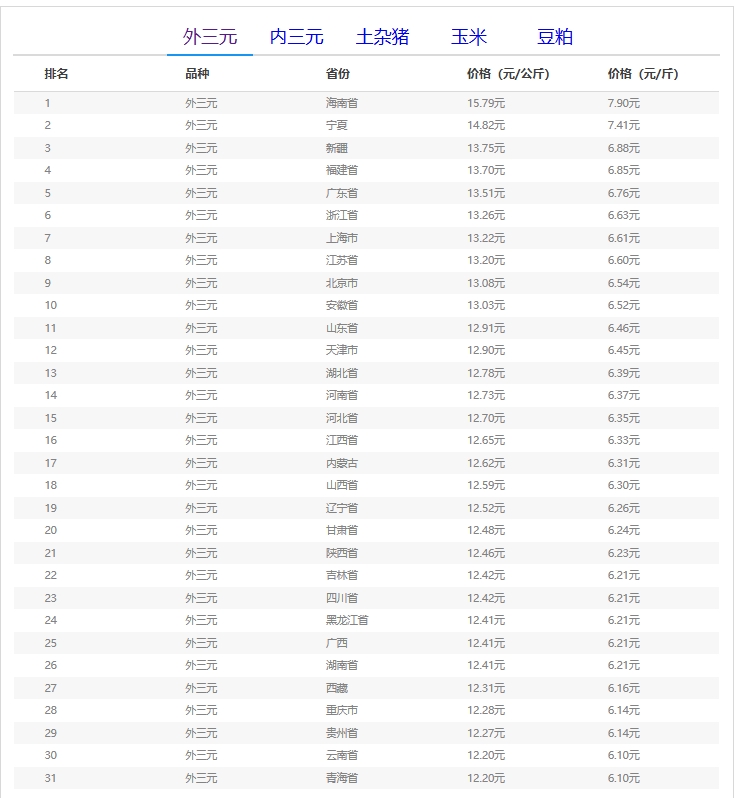Click the 14.82元 price cell
Image resolution: width=742 pixels, height=798 pixels.
tap(486, 125)
